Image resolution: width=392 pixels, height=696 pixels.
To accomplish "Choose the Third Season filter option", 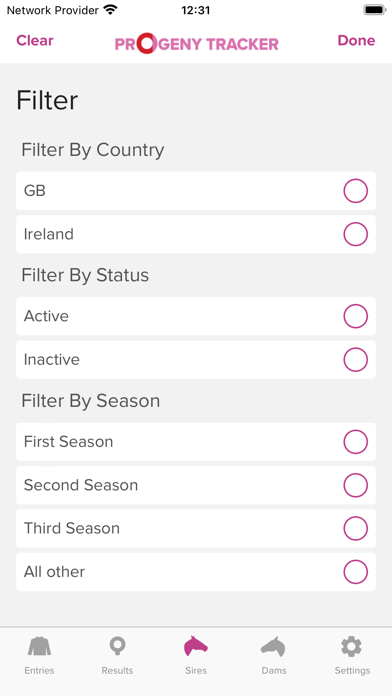I will pyautogui.click(x=356, y=528).
